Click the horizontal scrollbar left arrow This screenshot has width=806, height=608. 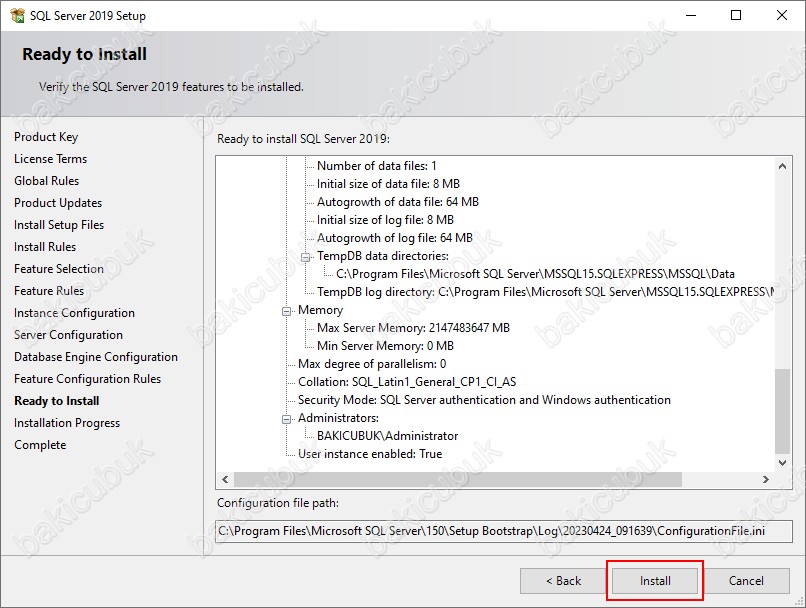[x=225, y=479]
